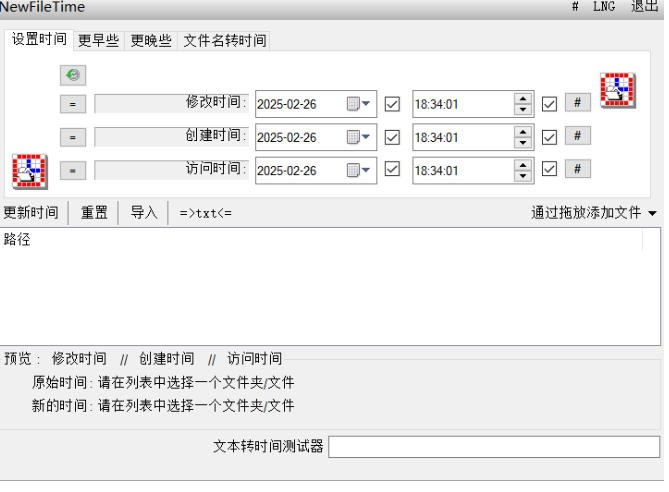Decrease the 访问时间 time with the down spinner
The image size is (669, 492).
tap(523, 176)
